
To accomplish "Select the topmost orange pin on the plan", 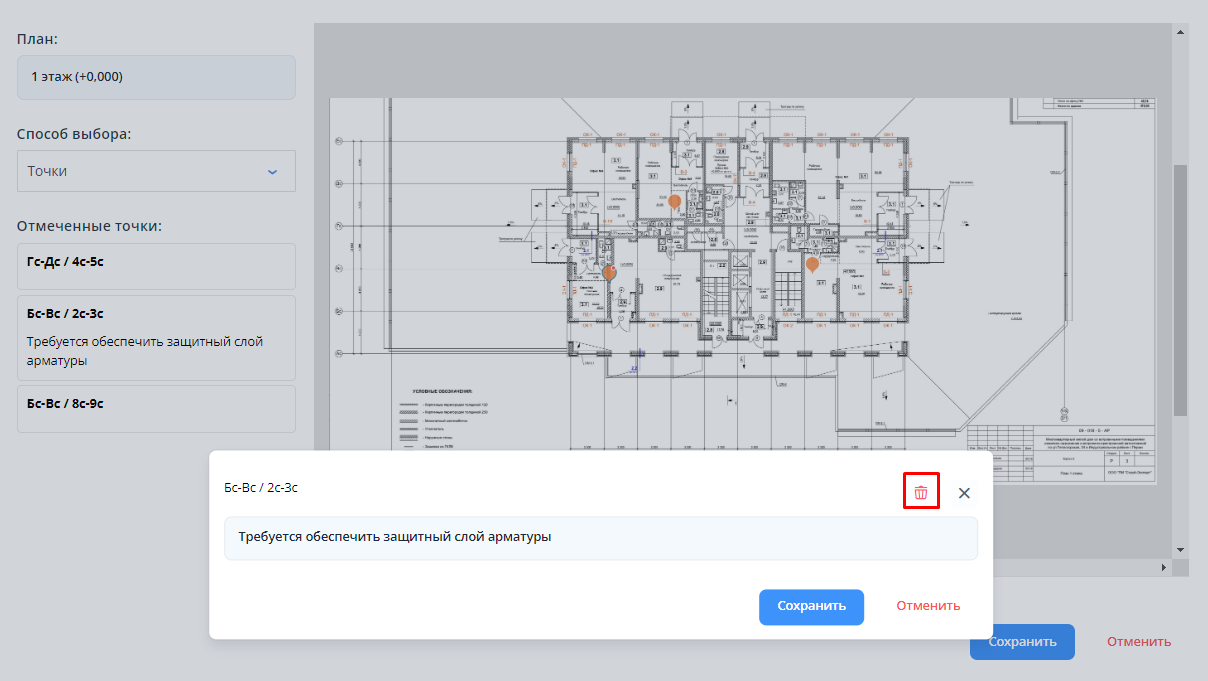I will (675, 202).
